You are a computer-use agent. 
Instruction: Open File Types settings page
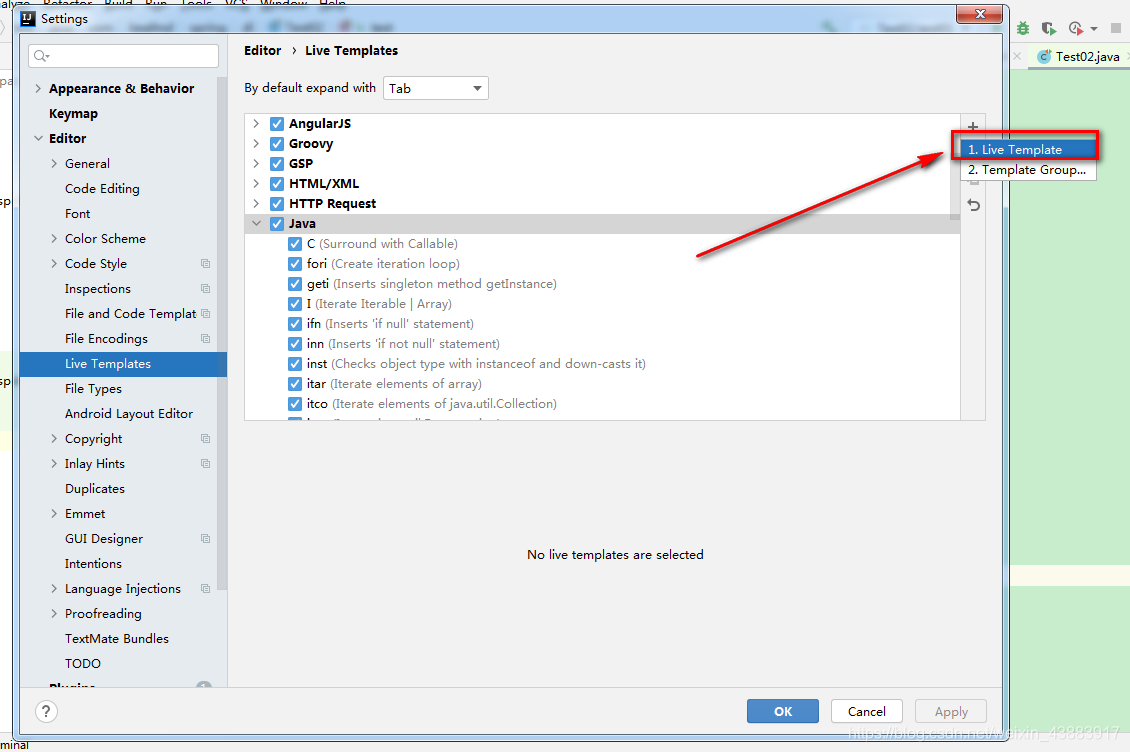tap(93, 389)
